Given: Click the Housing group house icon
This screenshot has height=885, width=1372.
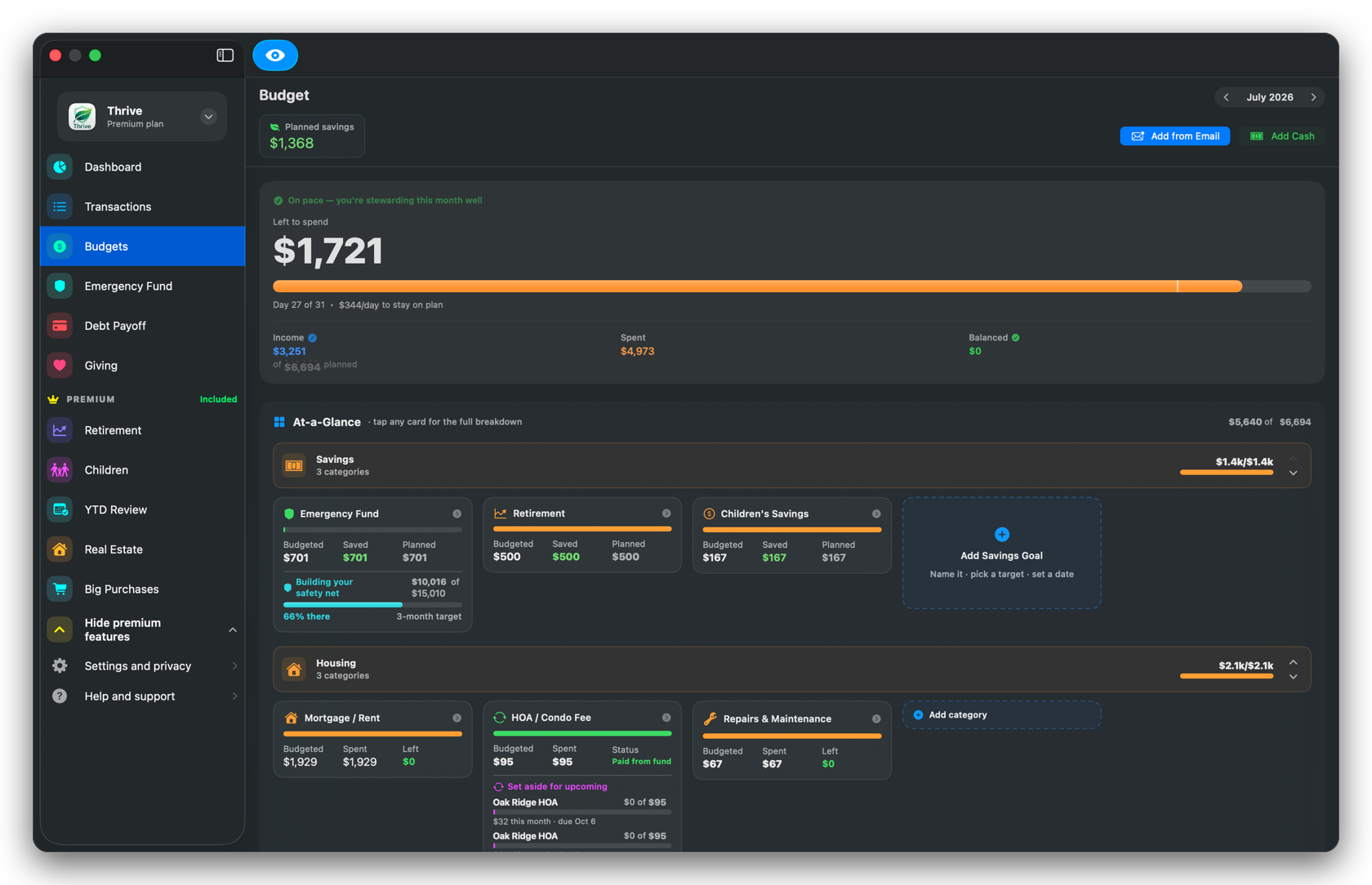Looking at the screenshot, I should (x=294, y=669).
